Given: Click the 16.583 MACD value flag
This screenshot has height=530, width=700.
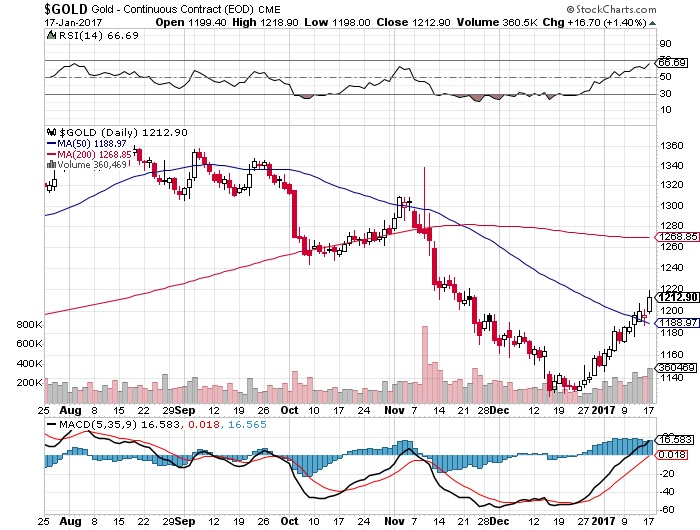Looking at the screenshot, I should (x=675, y=439).
